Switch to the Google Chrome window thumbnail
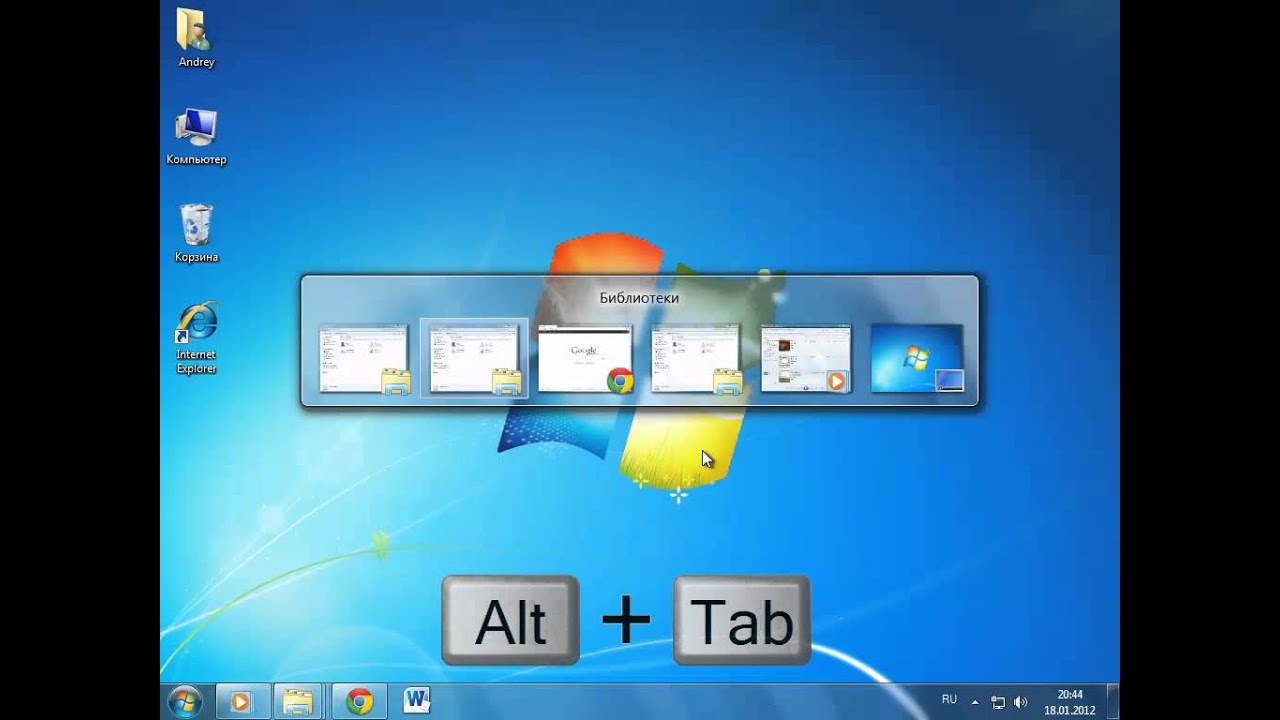Image resolution: width=1280 pixels, height=720 pixels. pyautogui.click(x=585, y=358)
